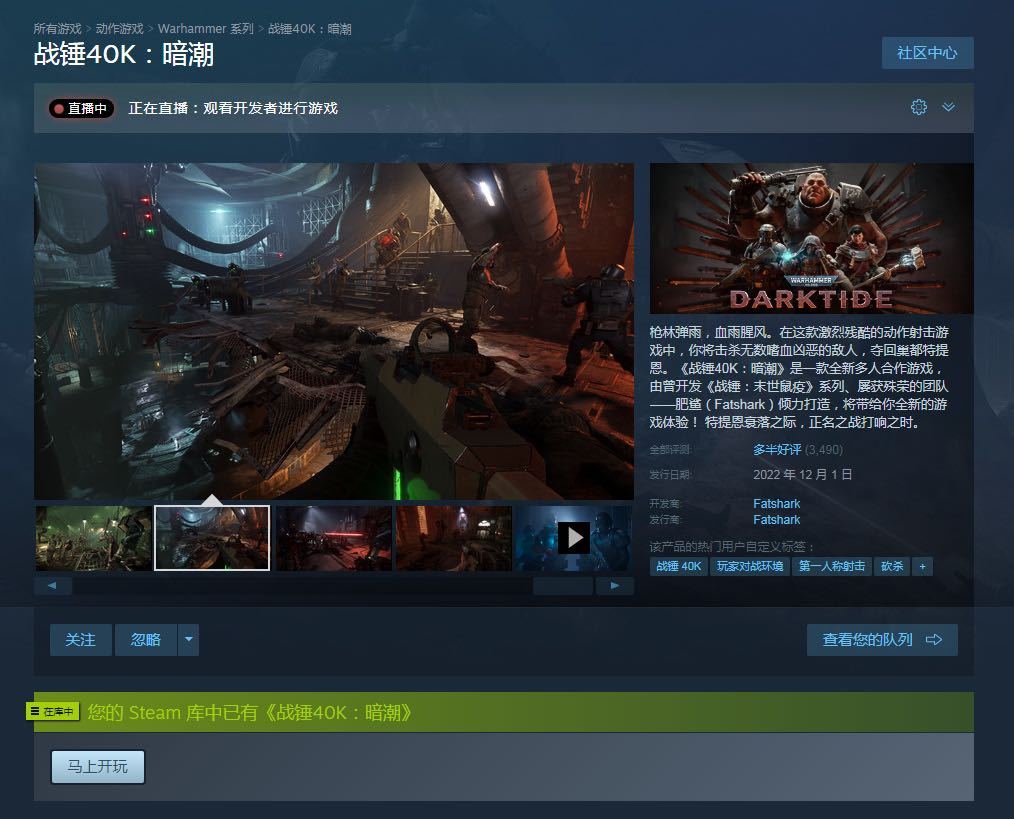Click the red 直播中 live badge

(80, 107)
